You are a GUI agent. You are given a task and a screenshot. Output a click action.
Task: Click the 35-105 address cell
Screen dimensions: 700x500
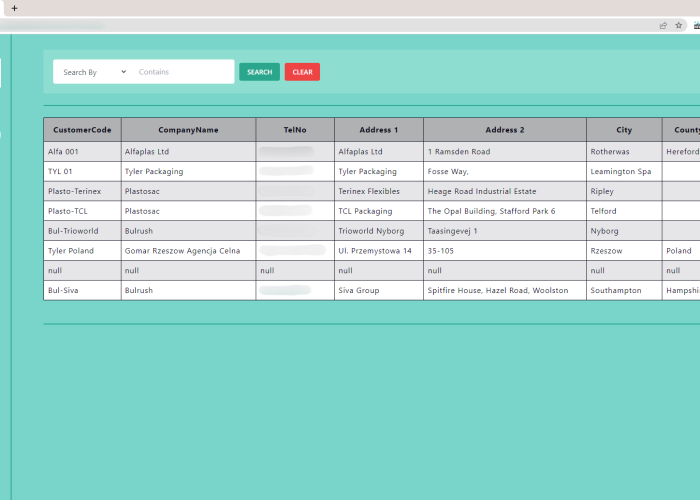click(x=505, y=251)
